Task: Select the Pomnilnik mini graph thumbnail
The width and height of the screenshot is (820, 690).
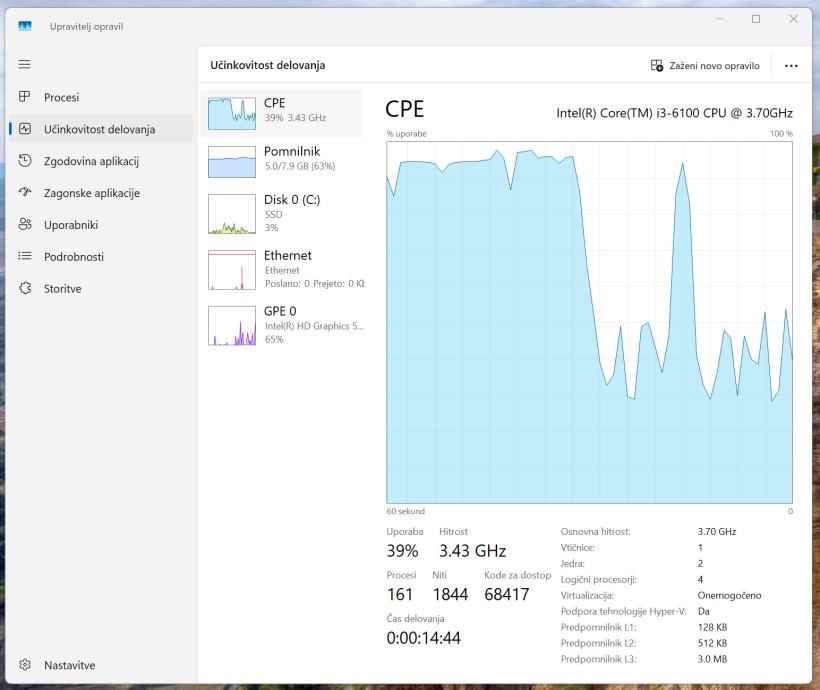Action: (232, 162)
